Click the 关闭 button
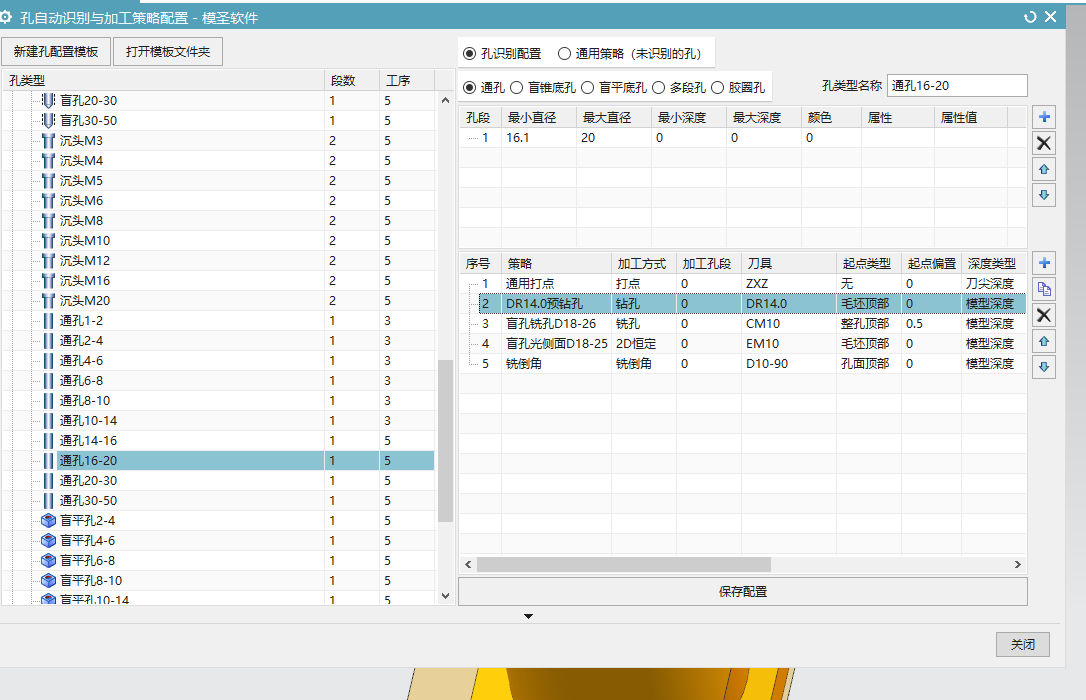Viewport: 1086px width, 700px height. tap(1022, 645)
